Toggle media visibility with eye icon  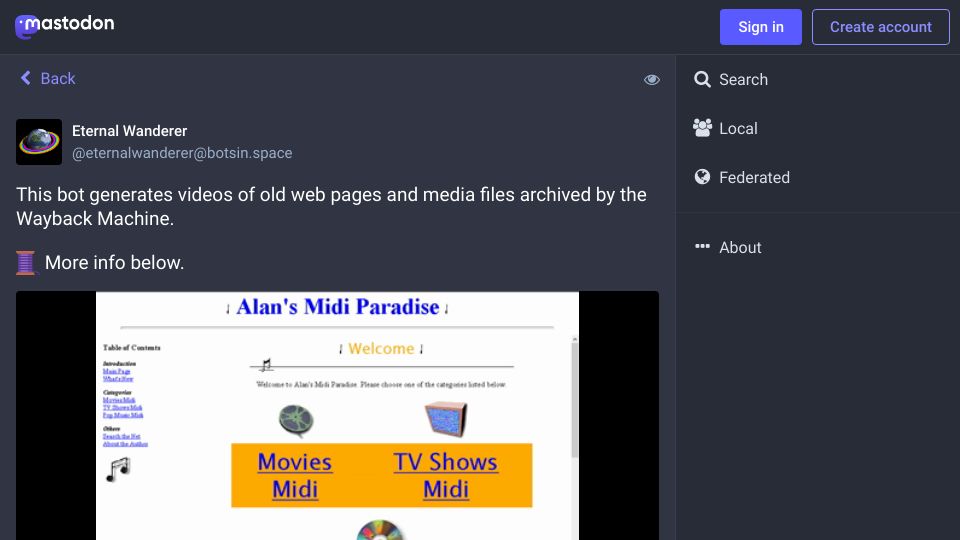pyautogui.click(x=651, y=80)
